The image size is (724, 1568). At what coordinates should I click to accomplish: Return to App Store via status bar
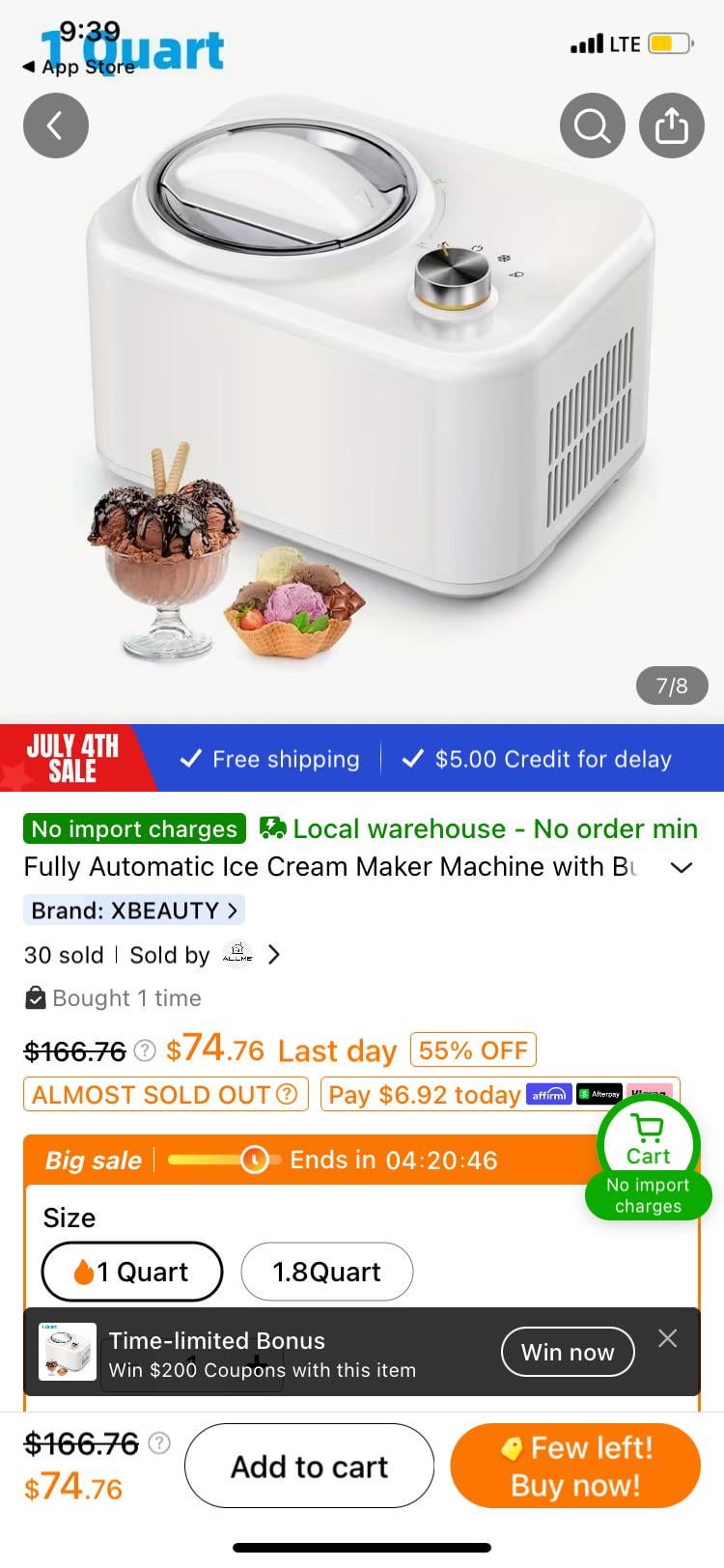pos(79,67)
